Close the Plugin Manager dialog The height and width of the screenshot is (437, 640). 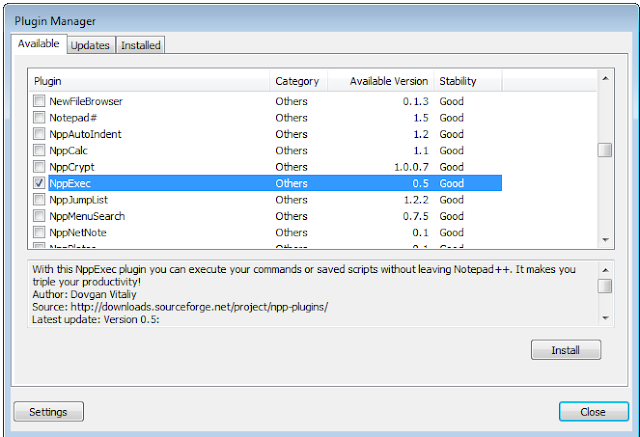593,412
